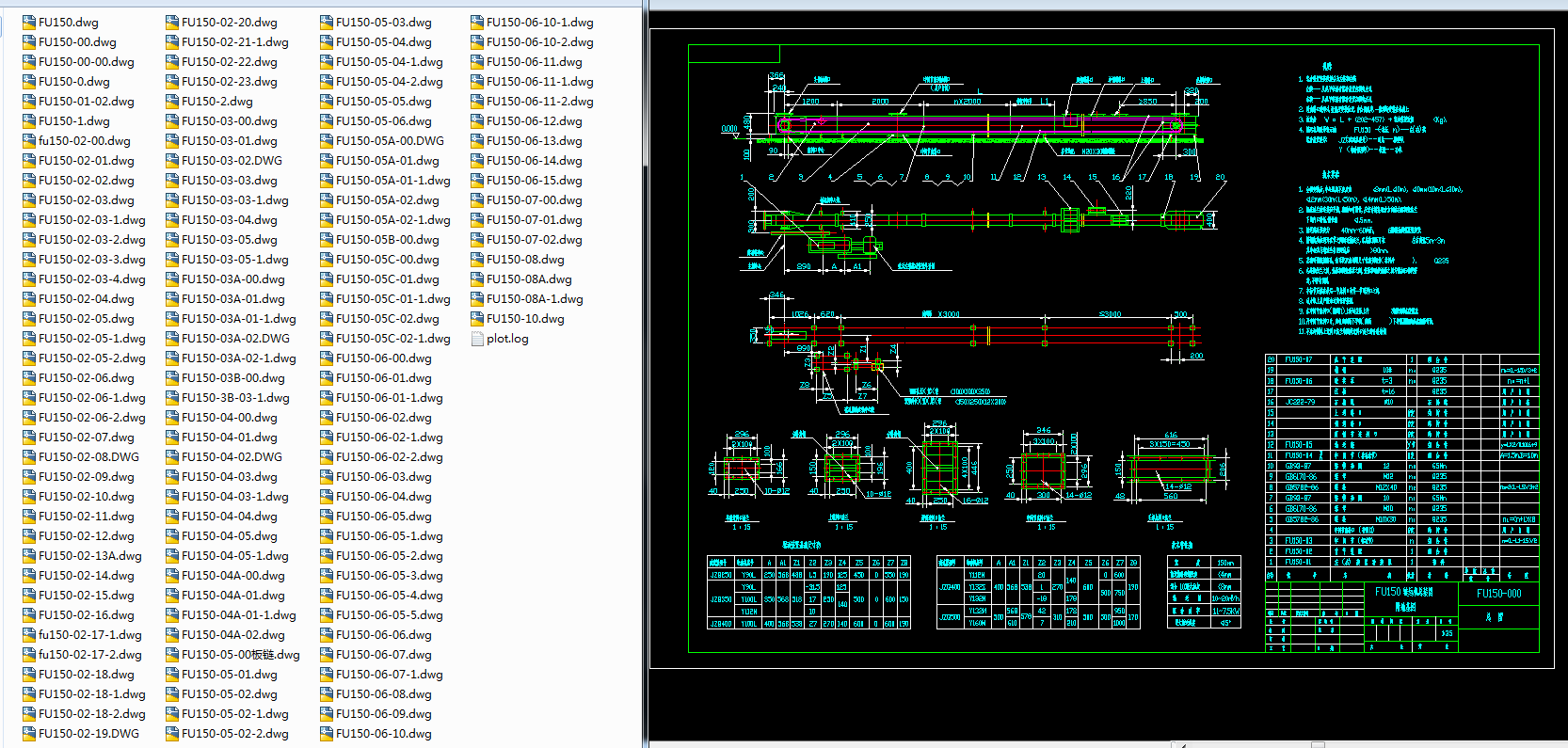Click file name FU150-03B-00.dwg
Screen dimensions: 1568x748
point(232,378)
